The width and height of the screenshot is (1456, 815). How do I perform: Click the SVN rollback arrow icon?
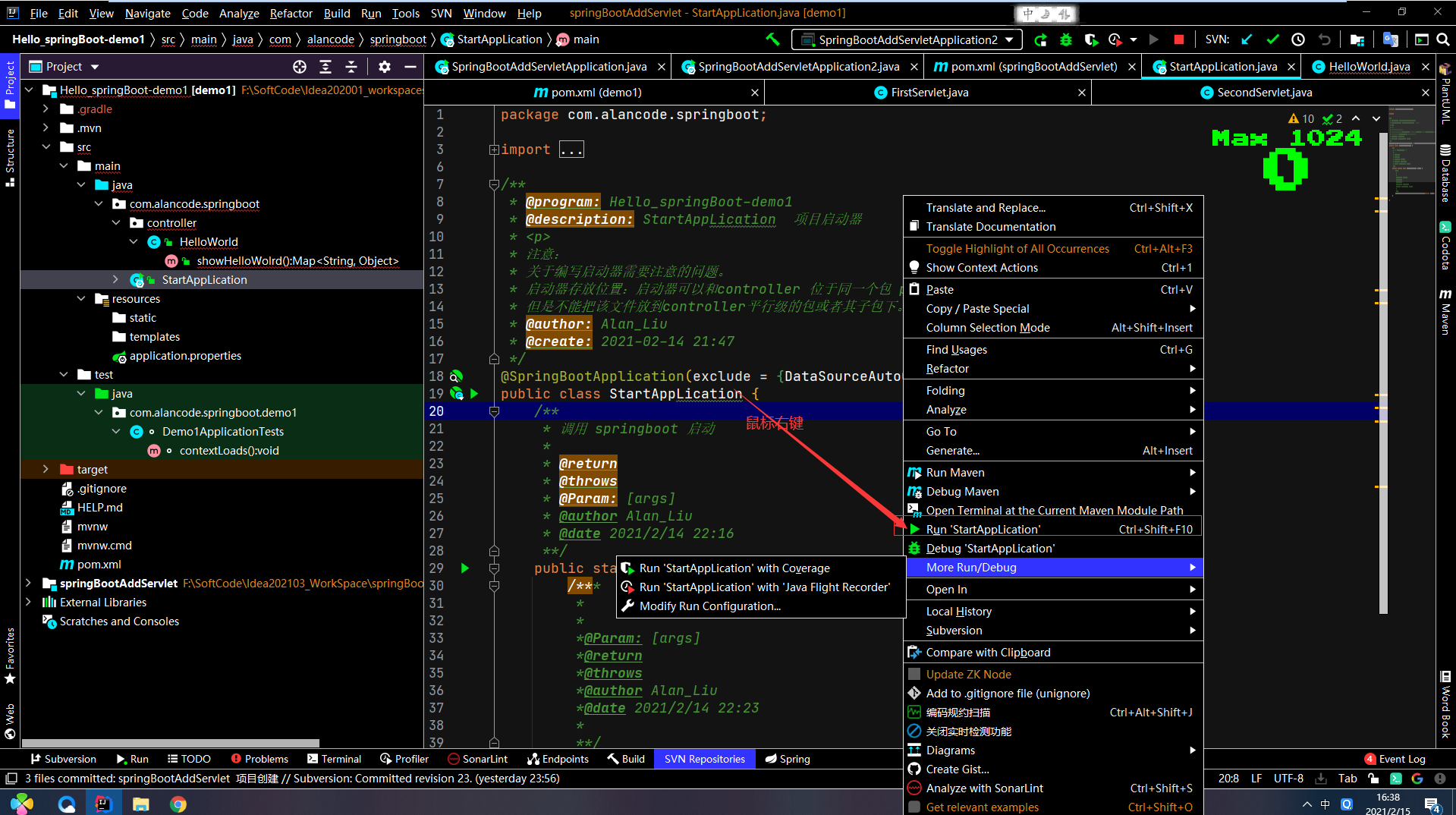click(1324, 39)
